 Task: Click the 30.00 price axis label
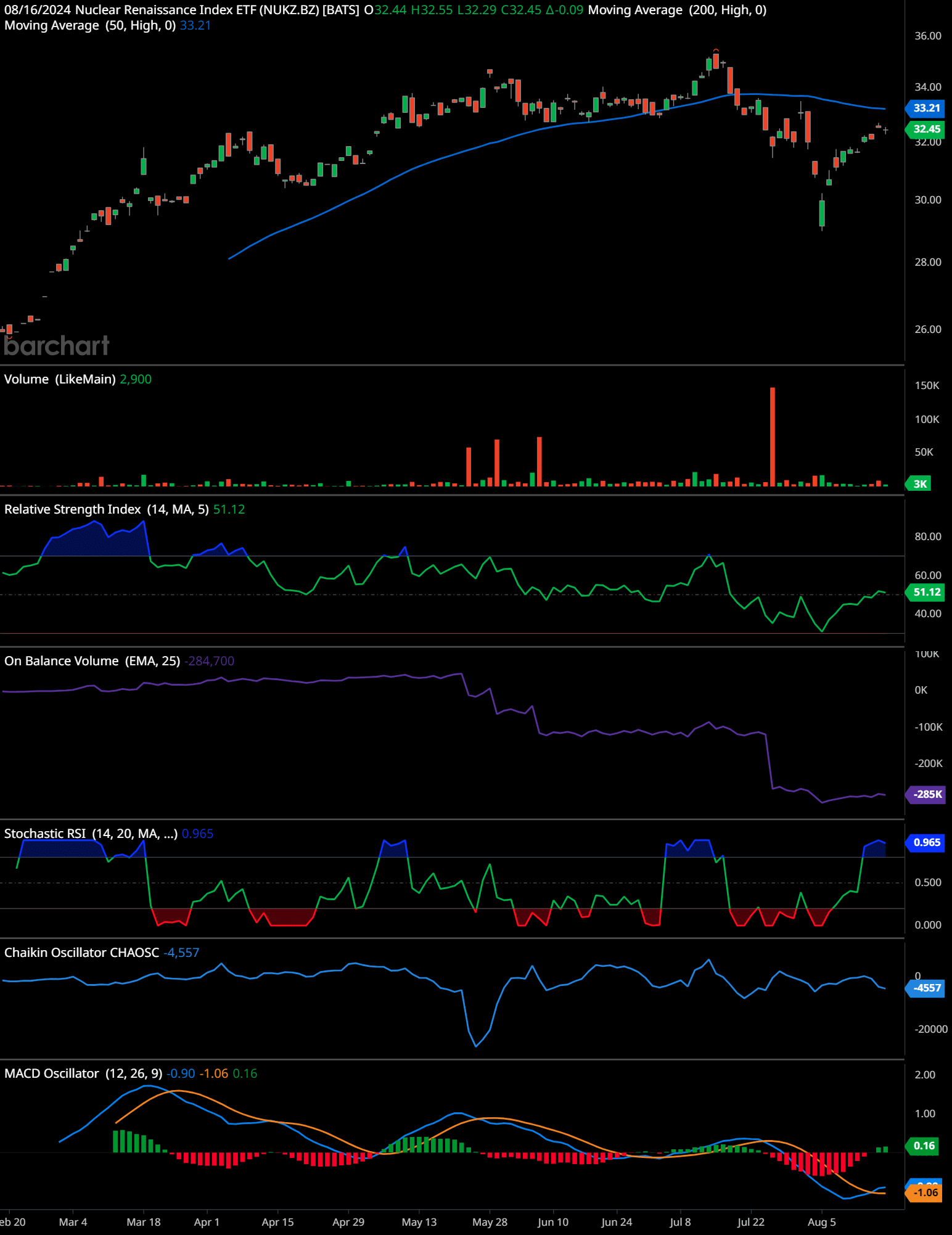[928, 200]
